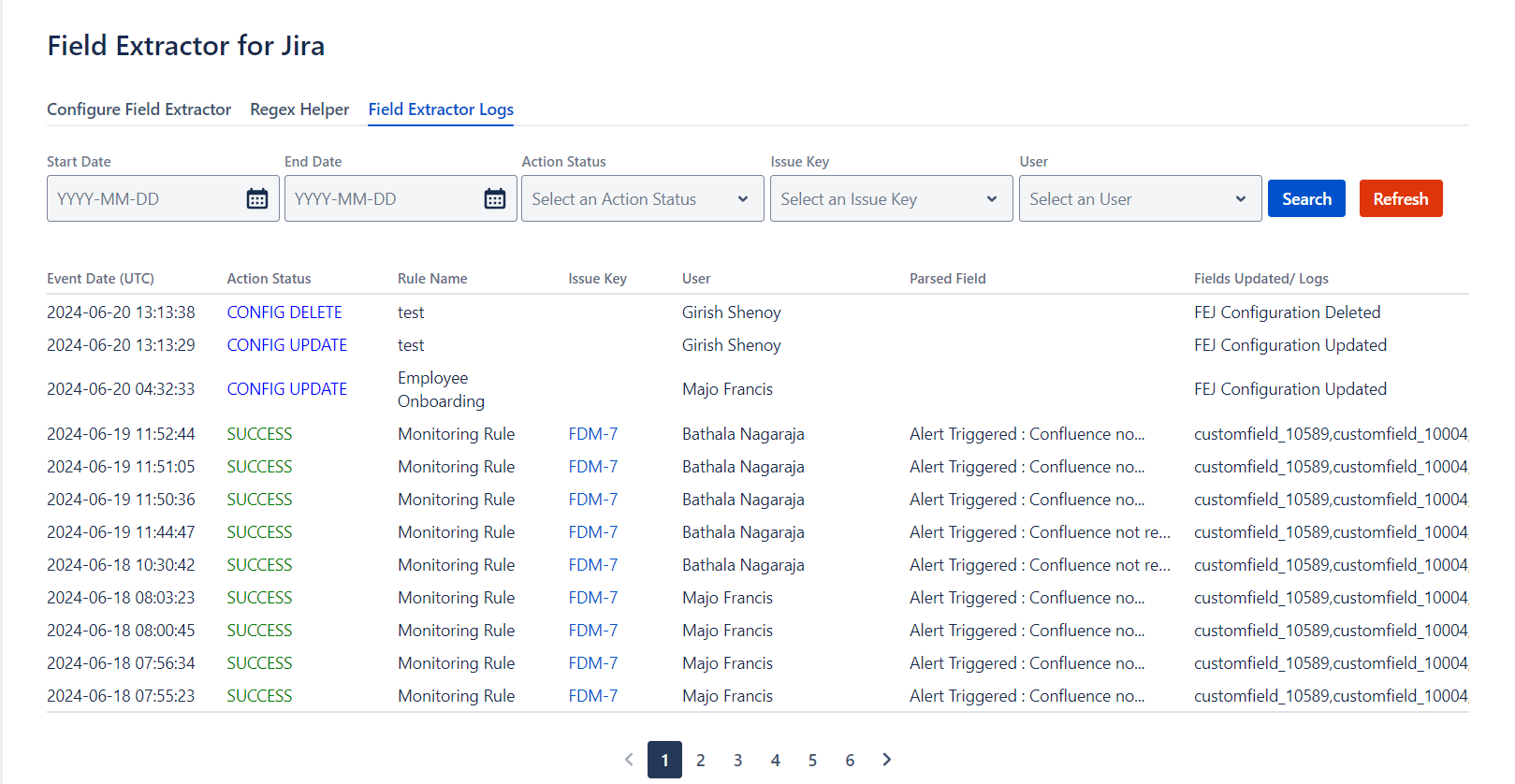Go to page 6 of logs
1515x784 pixels.
[851, 760]
